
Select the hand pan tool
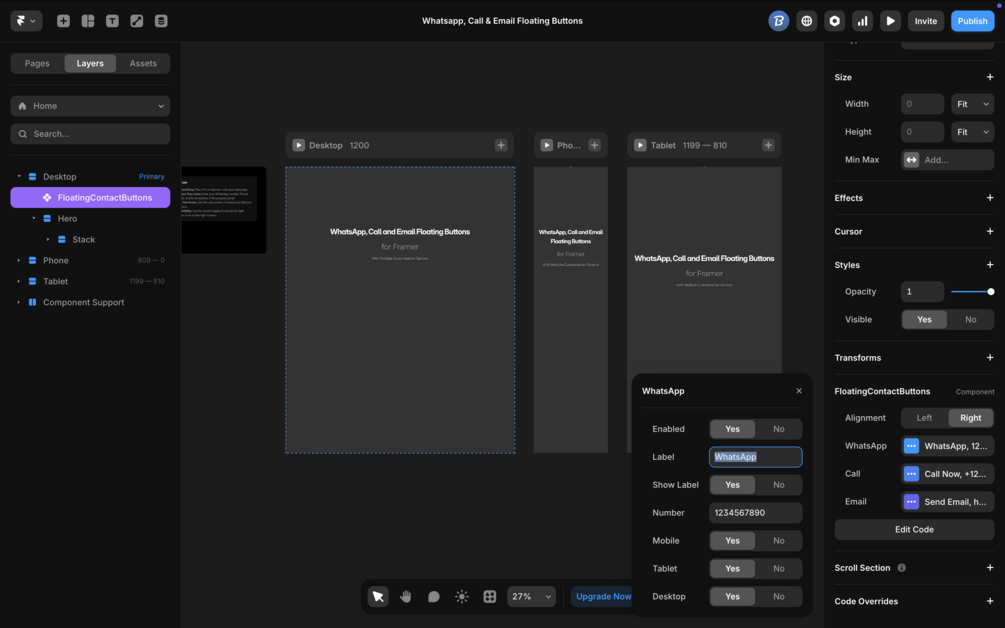point(406,597)
